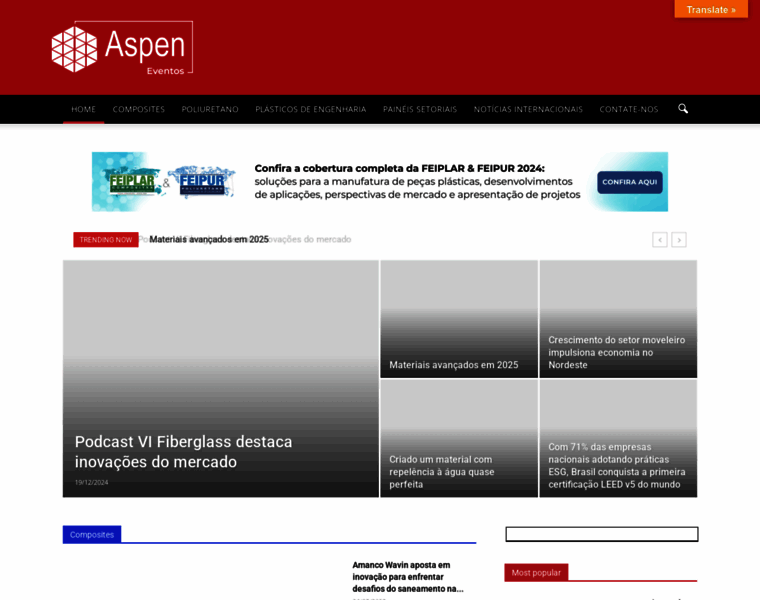Click the TRENDING NOW label
The height and width of the screenshot is (600, 760).
pyautogui.click(x=106, y=239)
